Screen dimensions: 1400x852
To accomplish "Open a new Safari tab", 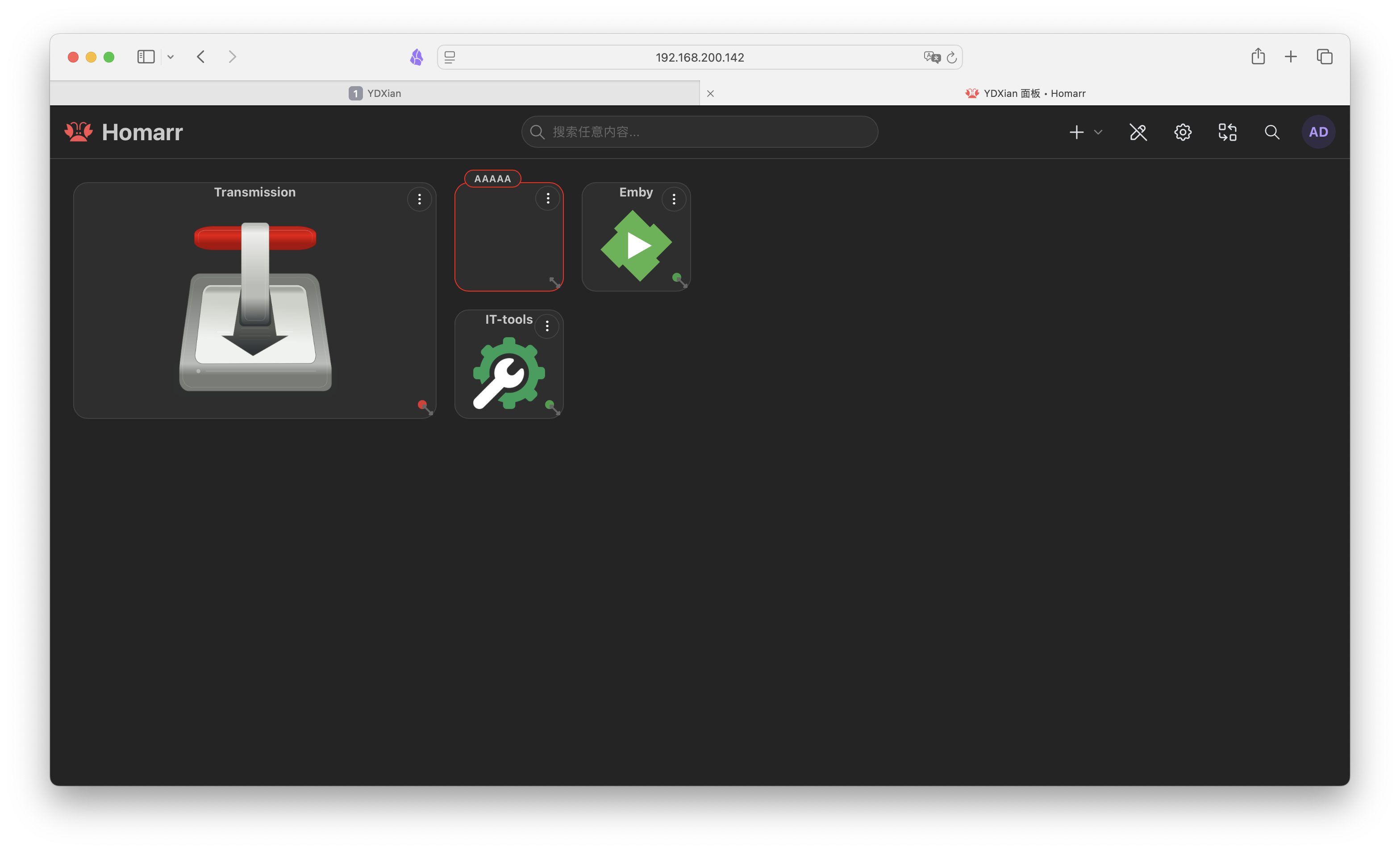I will pos(1291,57).
